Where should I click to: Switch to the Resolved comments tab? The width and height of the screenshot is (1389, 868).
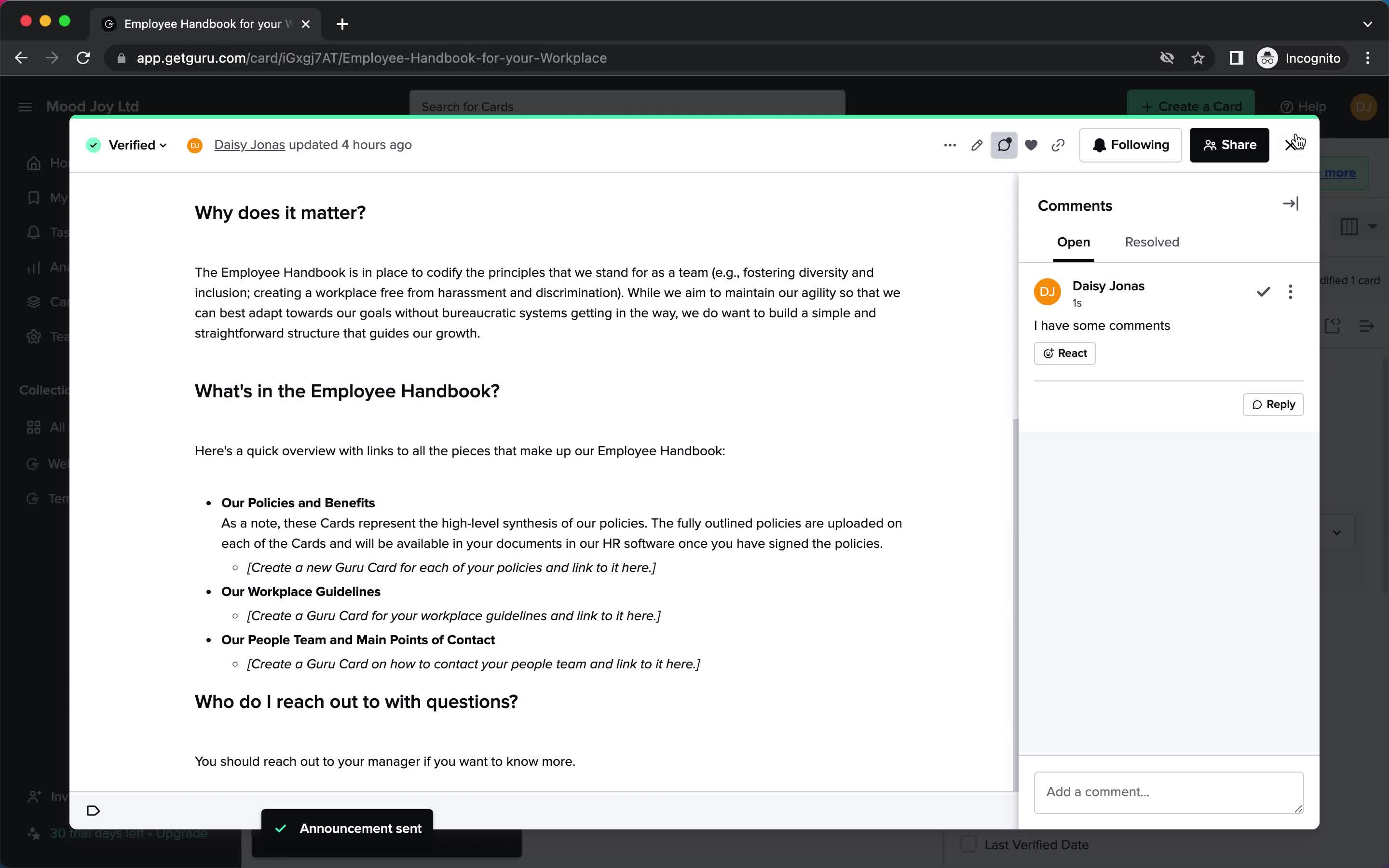click(1152, 242)
